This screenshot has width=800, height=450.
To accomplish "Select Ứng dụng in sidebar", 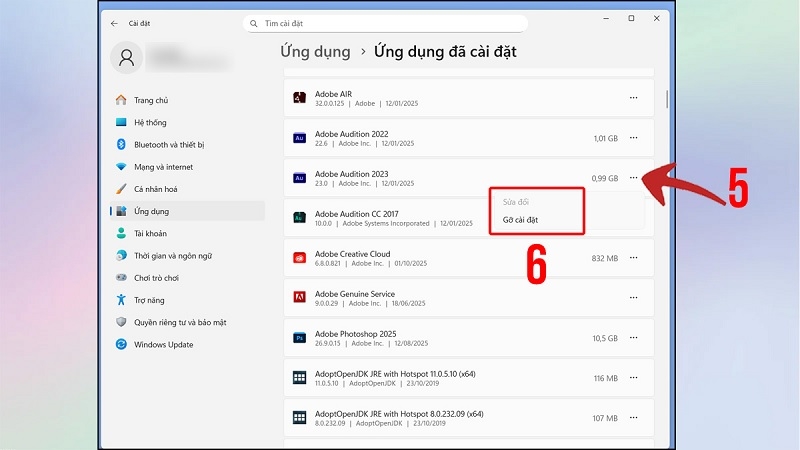I will pyautogui.click(x=187, y=211).
